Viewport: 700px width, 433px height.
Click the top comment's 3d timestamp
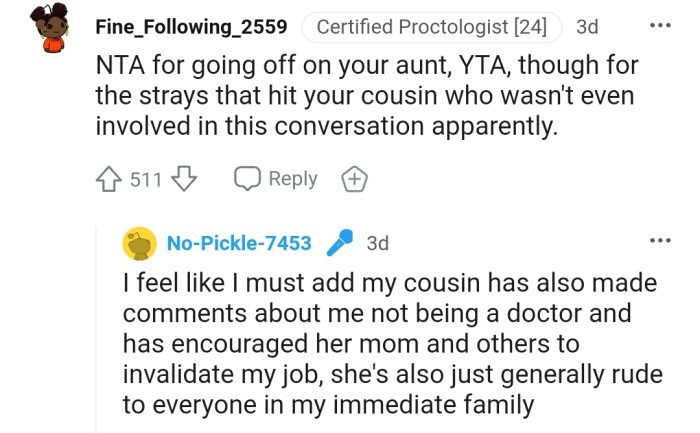[587, 27]
